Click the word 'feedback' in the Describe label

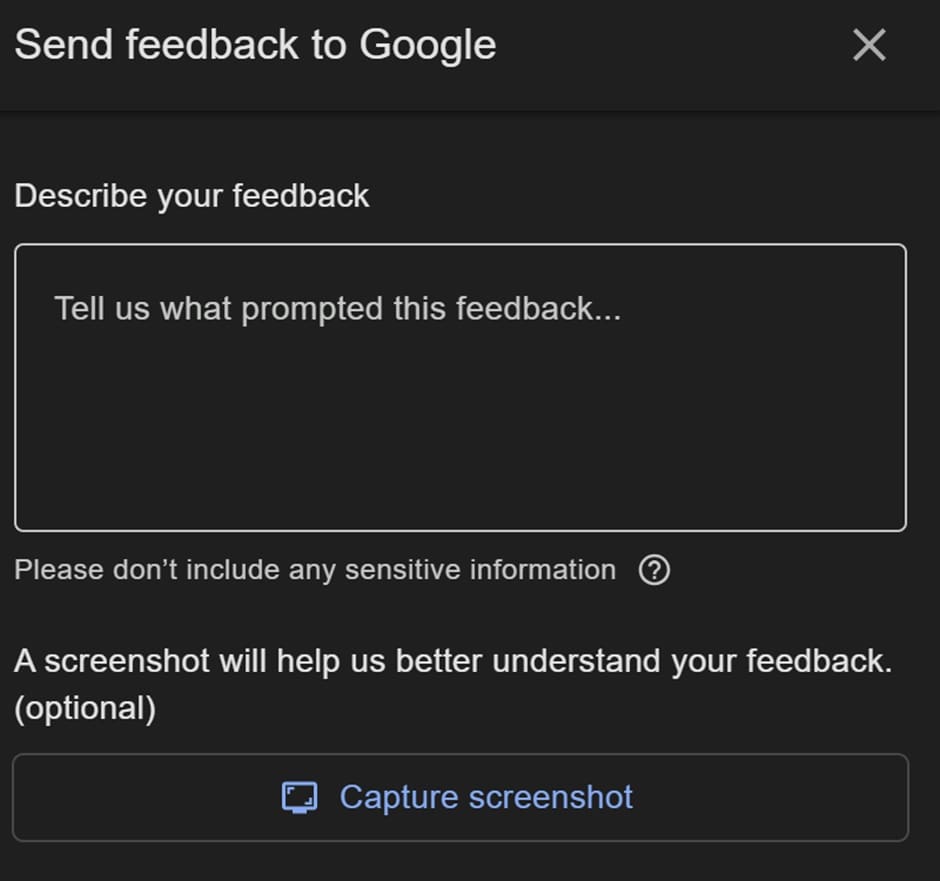[x=300, y=195]
